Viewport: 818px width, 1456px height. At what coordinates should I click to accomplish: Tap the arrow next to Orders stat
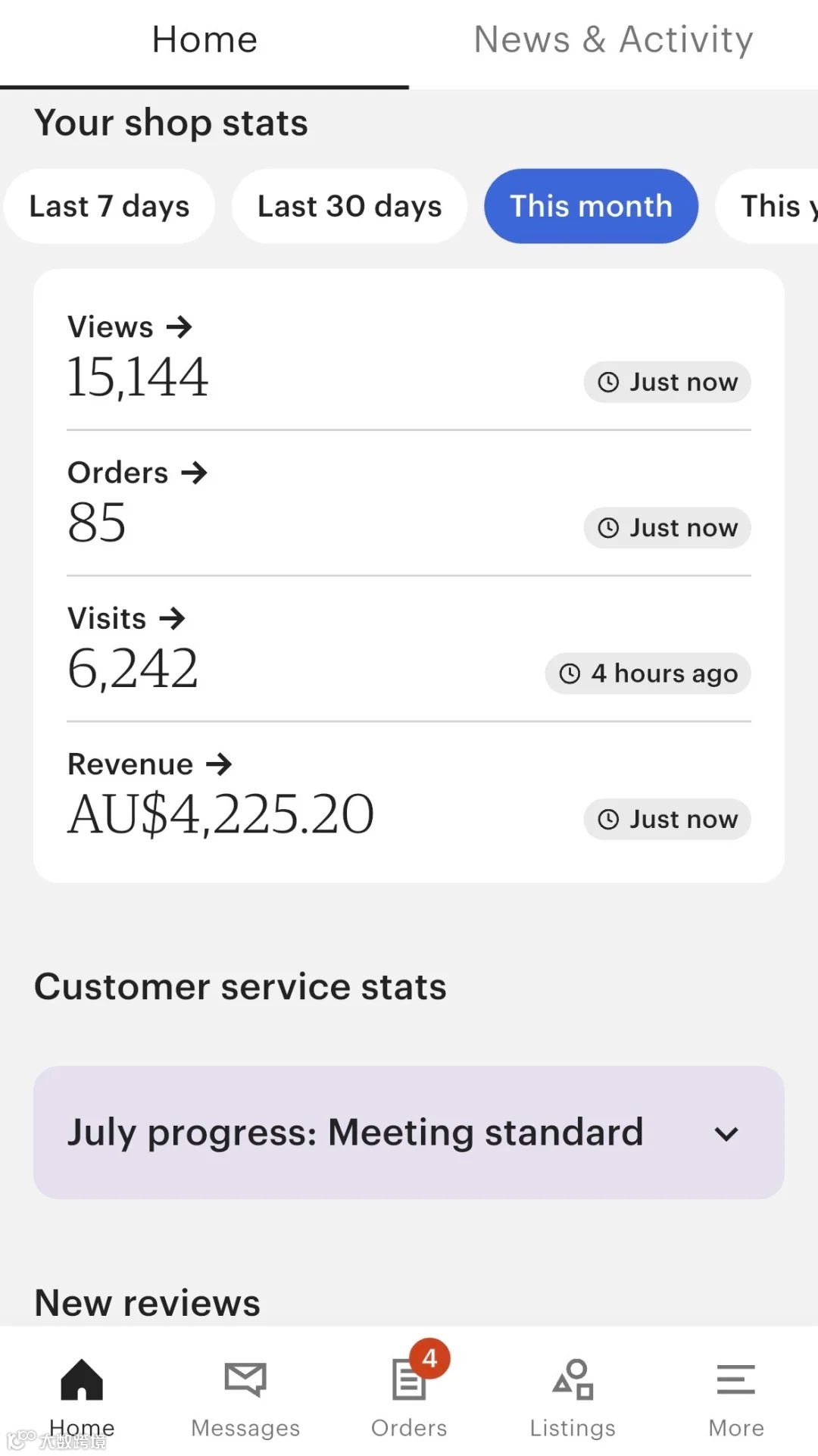point(194,473)
